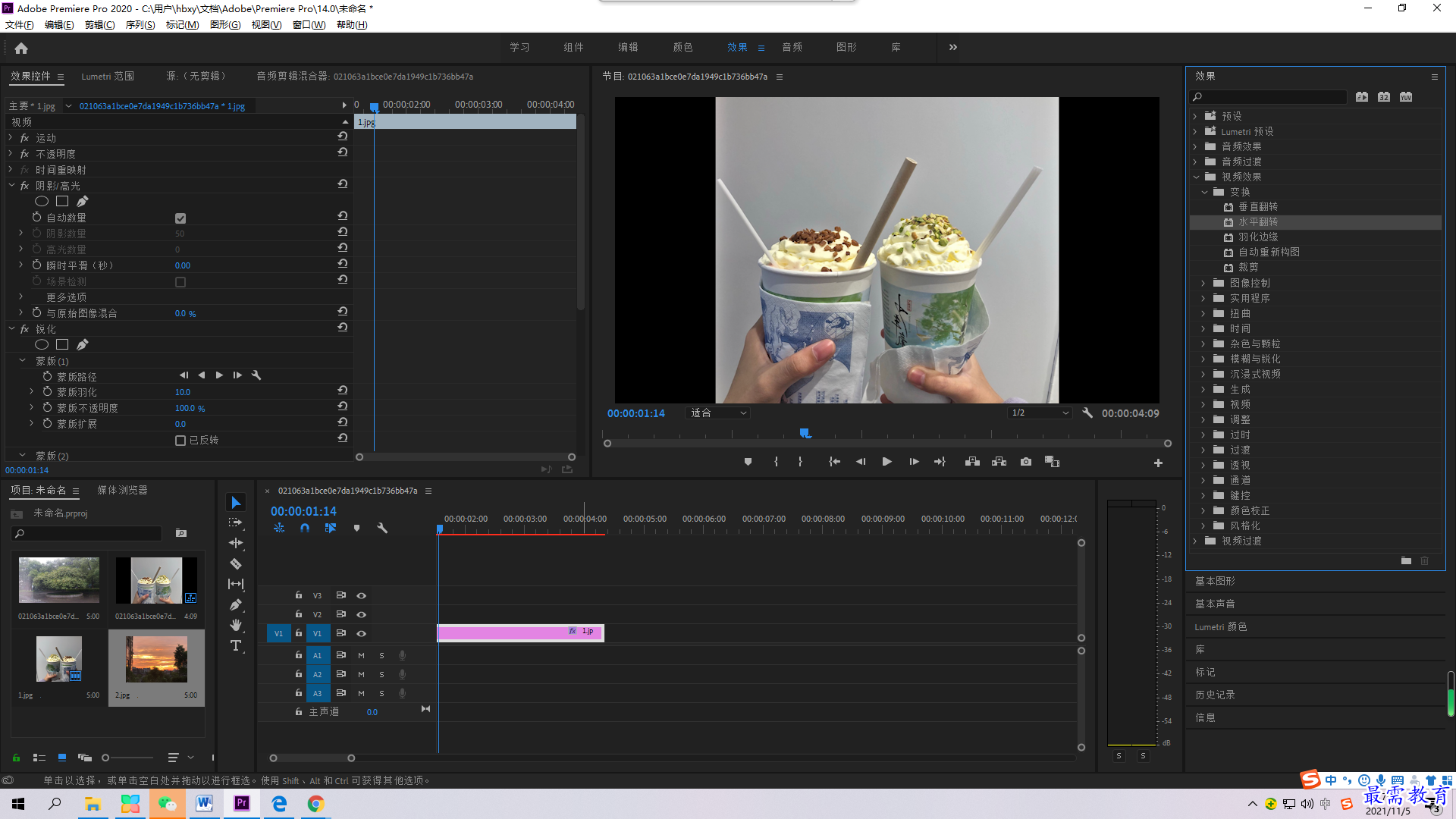
Task: Click Go to In point button
Action: pyautogui.click(x=834, y=462)
